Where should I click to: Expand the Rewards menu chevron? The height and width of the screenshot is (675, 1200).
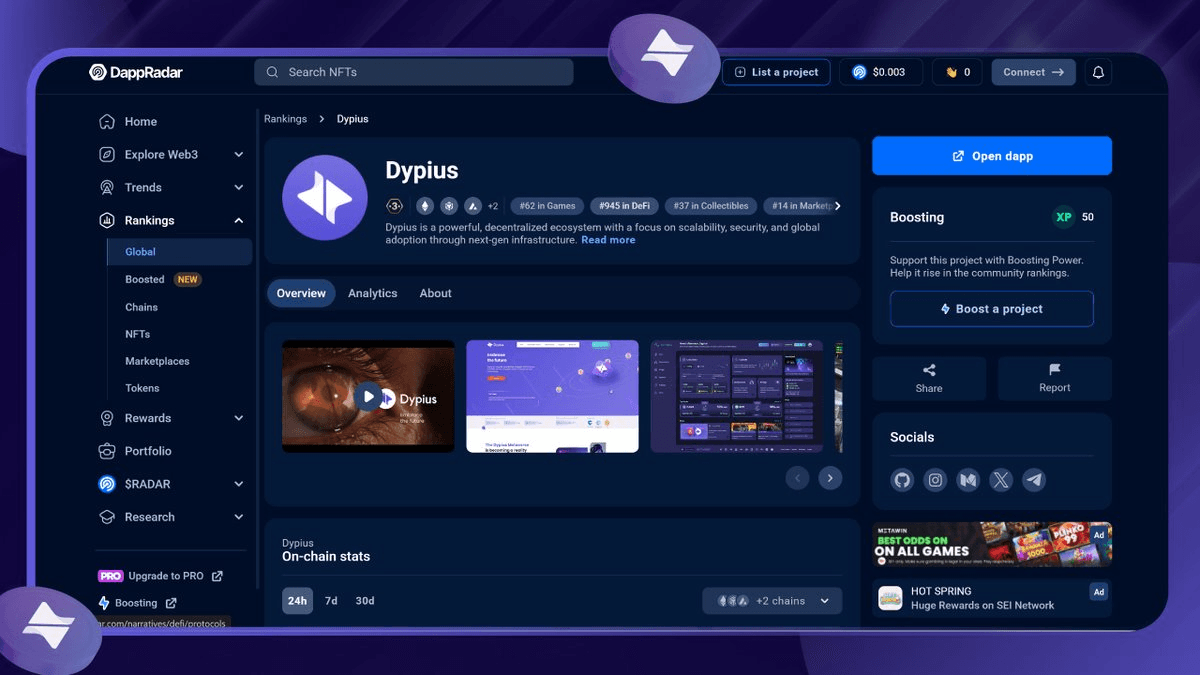point(238,418)
